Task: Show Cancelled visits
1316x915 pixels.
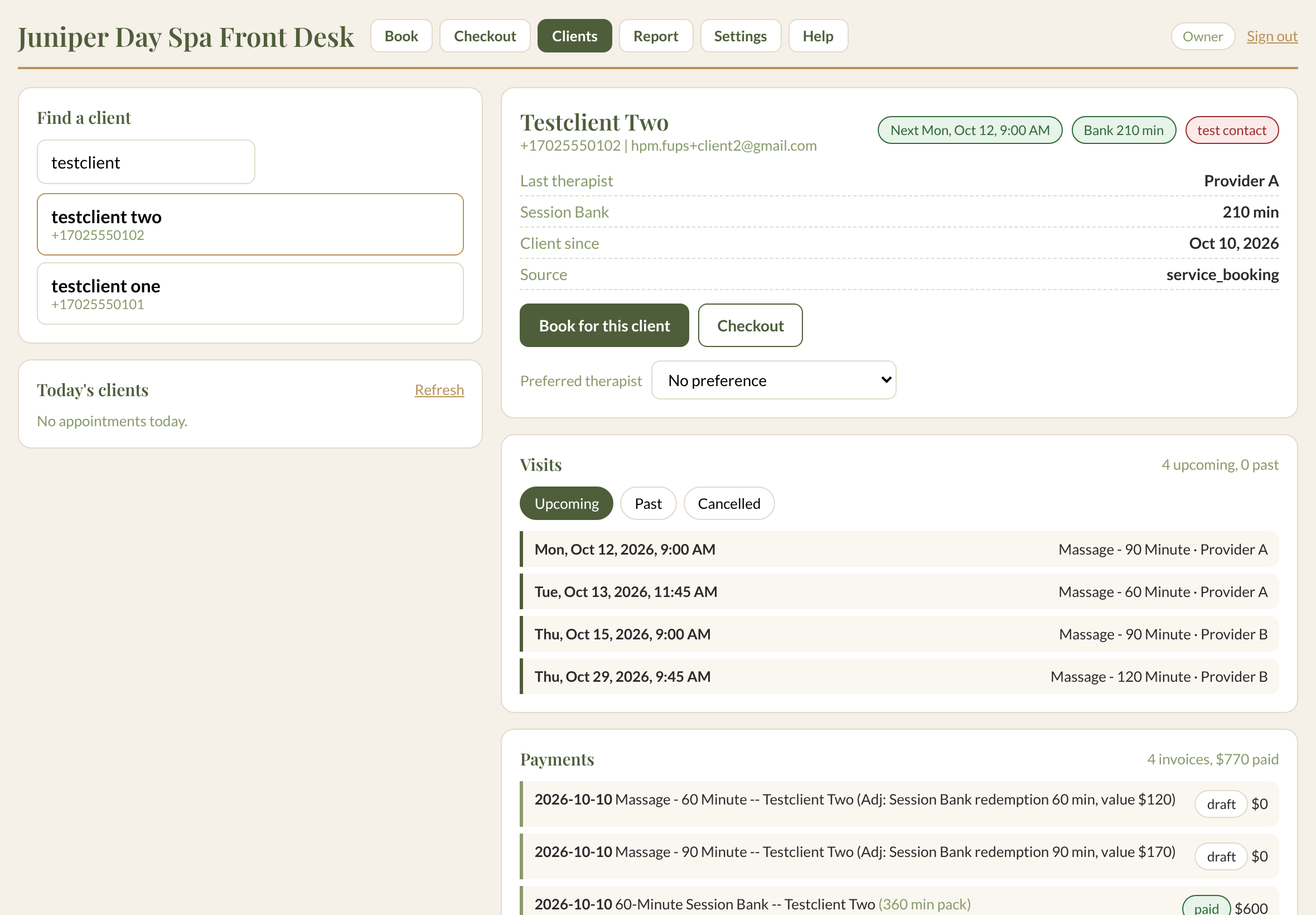Action: [729, 503]
